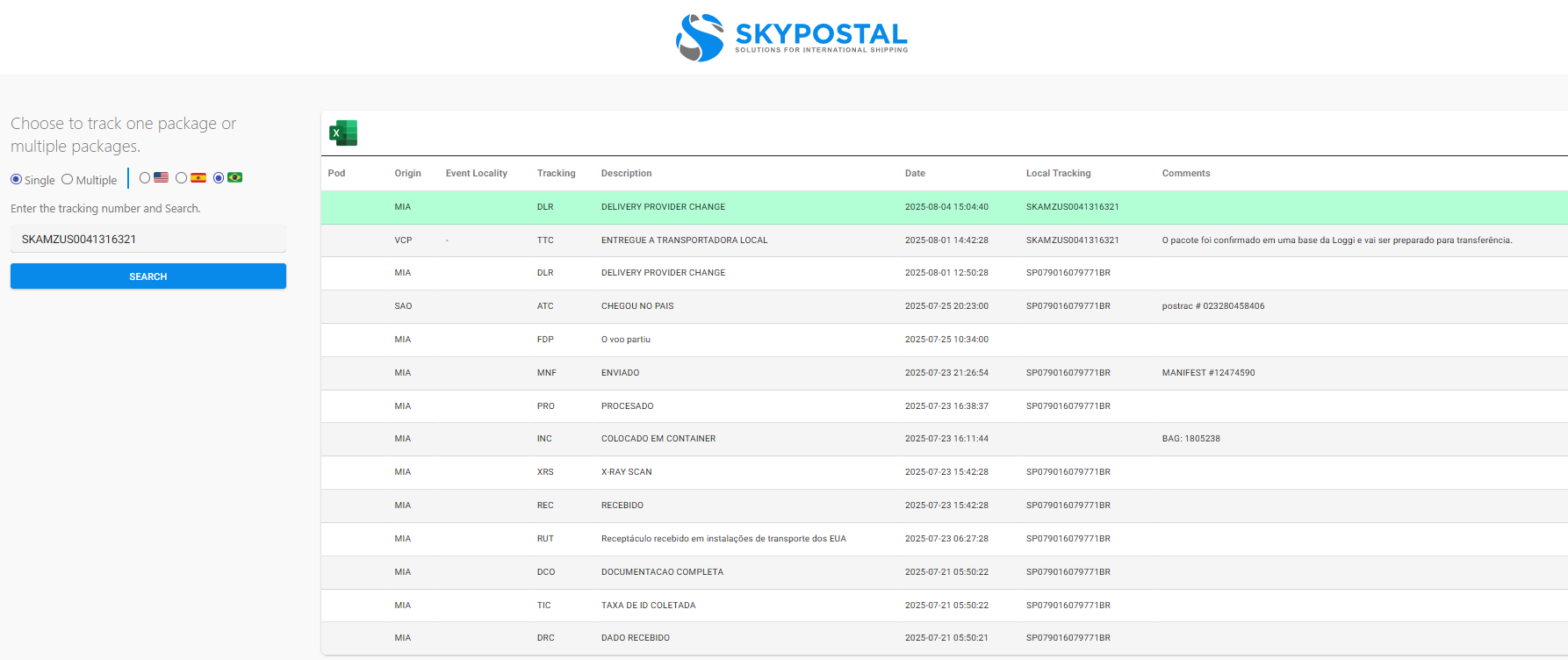Click the ENVIADO description
The width and height of the screenshot is (1568, 660).
620,373
